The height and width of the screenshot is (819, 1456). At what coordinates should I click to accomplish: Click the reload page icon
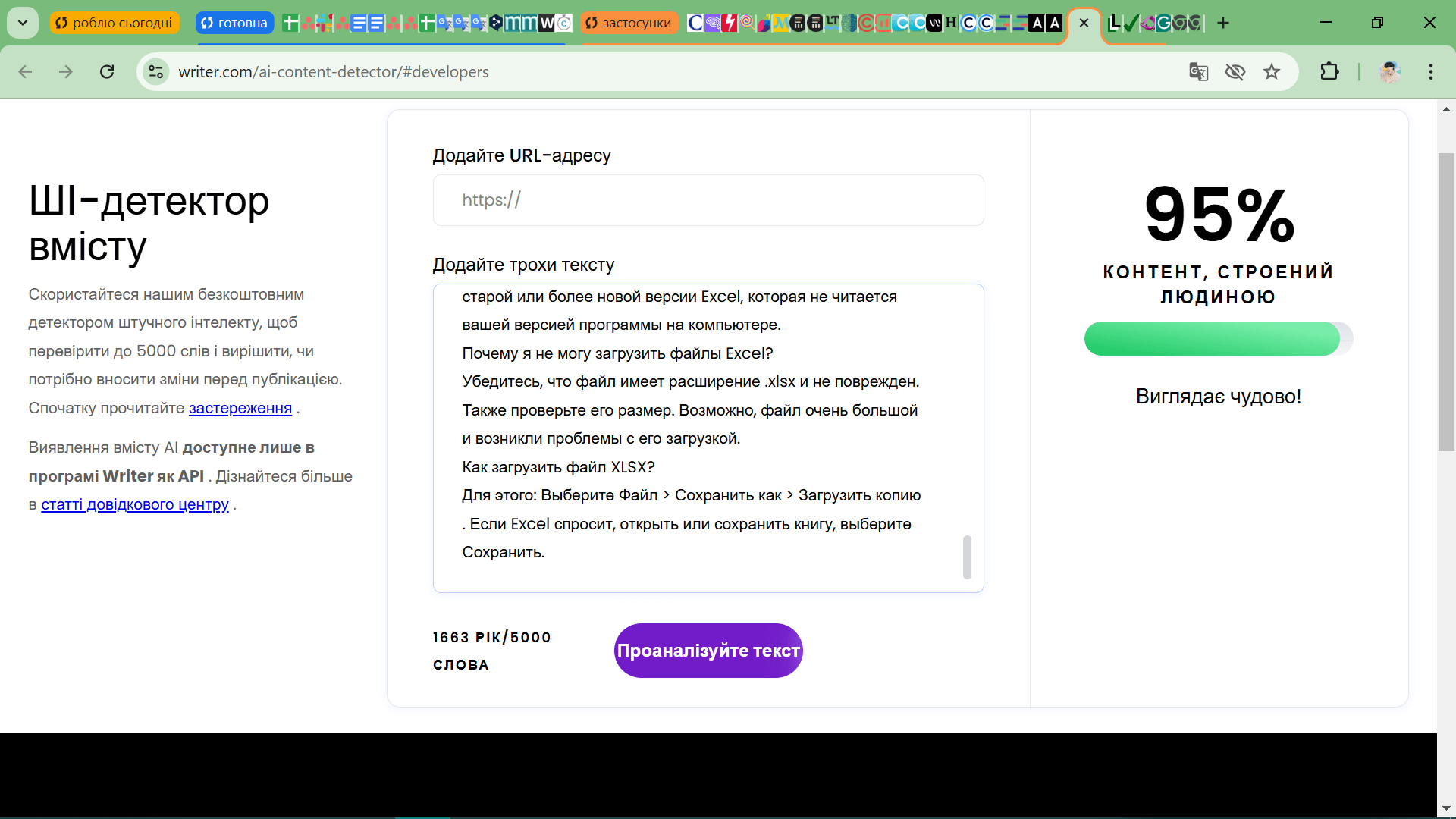pyautogui.click(x=107, y=72)
